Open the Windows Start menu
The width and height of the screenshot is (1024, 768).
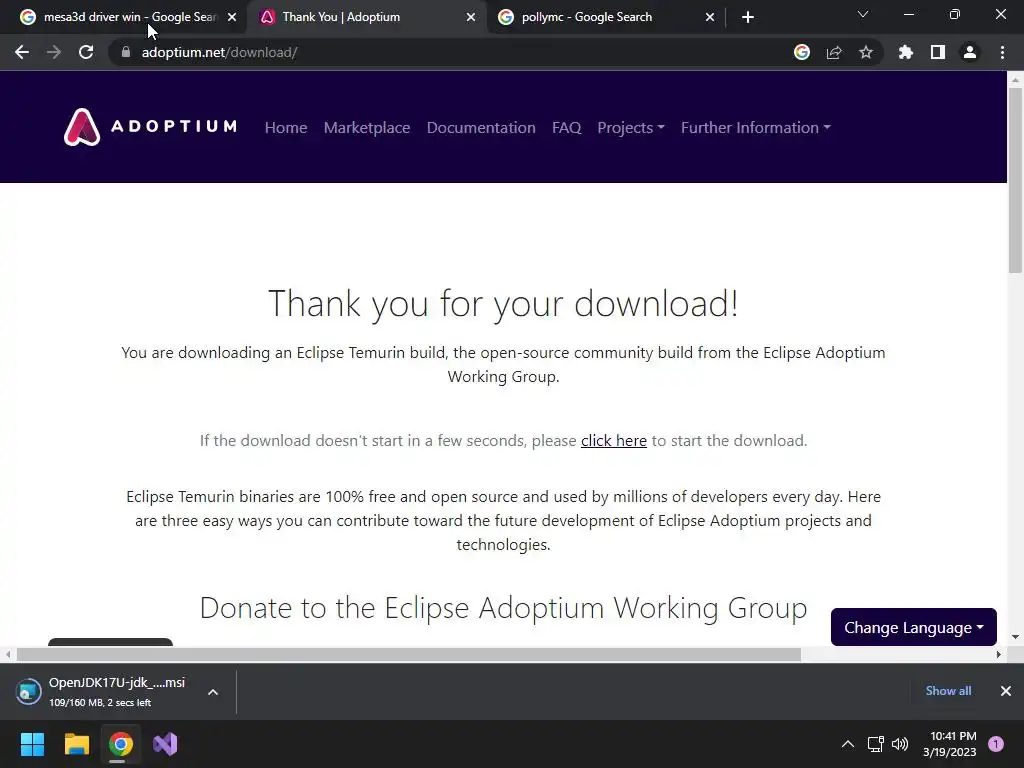(32, 744)
